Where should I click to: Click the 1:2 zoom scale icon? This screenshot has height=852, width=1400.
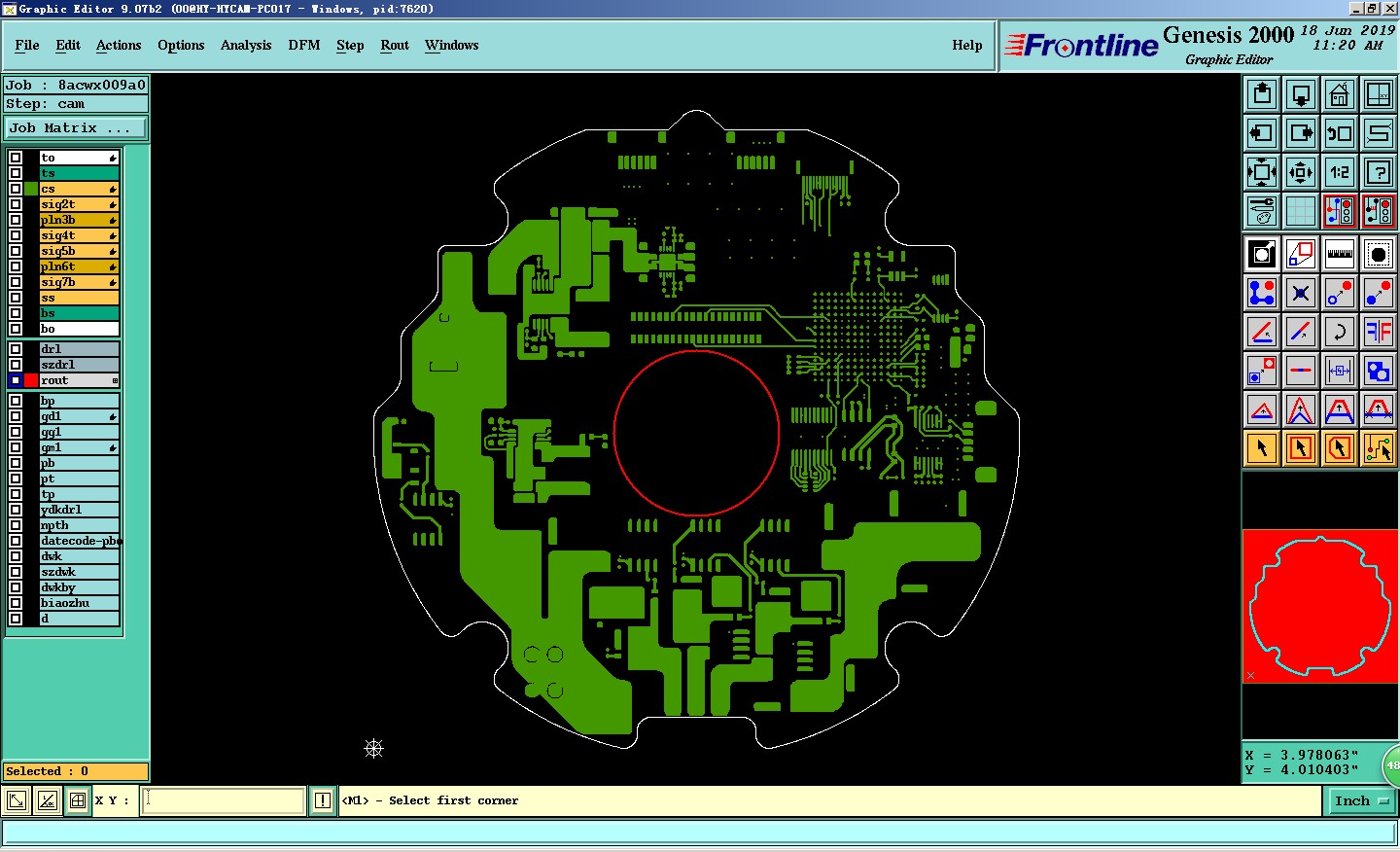click(x=1340, y=172)
